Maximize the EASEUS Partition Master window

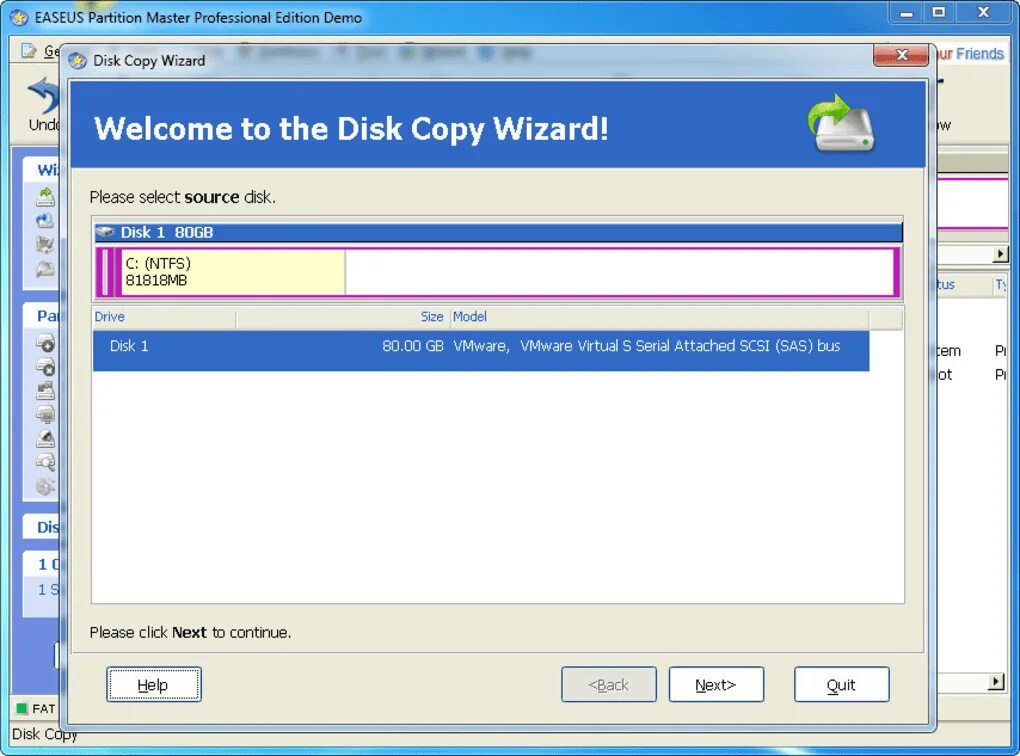pos(939,12)
